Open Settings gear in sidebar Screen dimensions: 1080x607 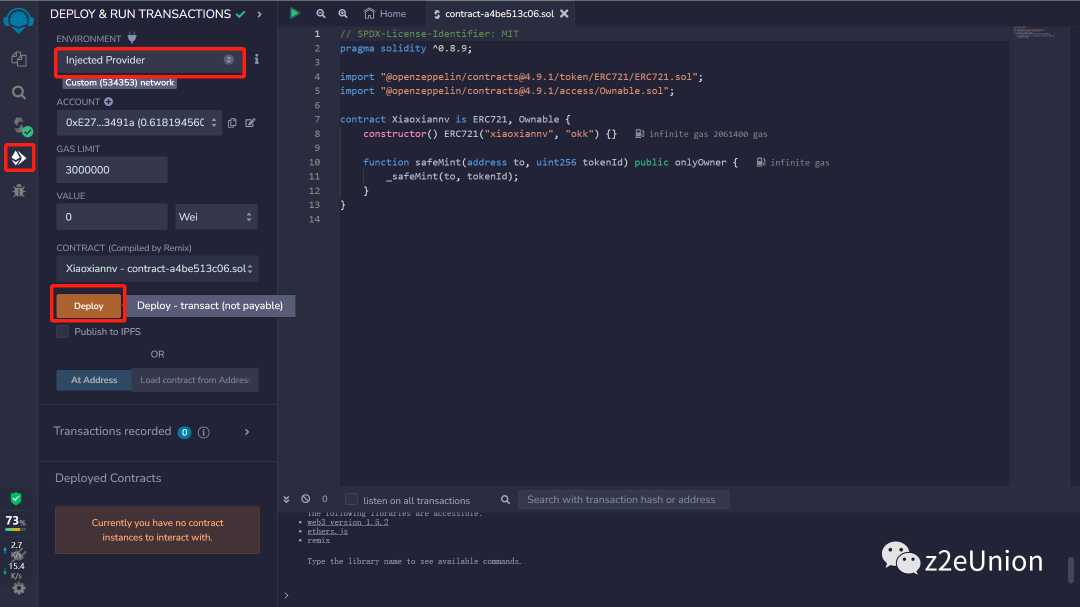click(x=18, y=588)
